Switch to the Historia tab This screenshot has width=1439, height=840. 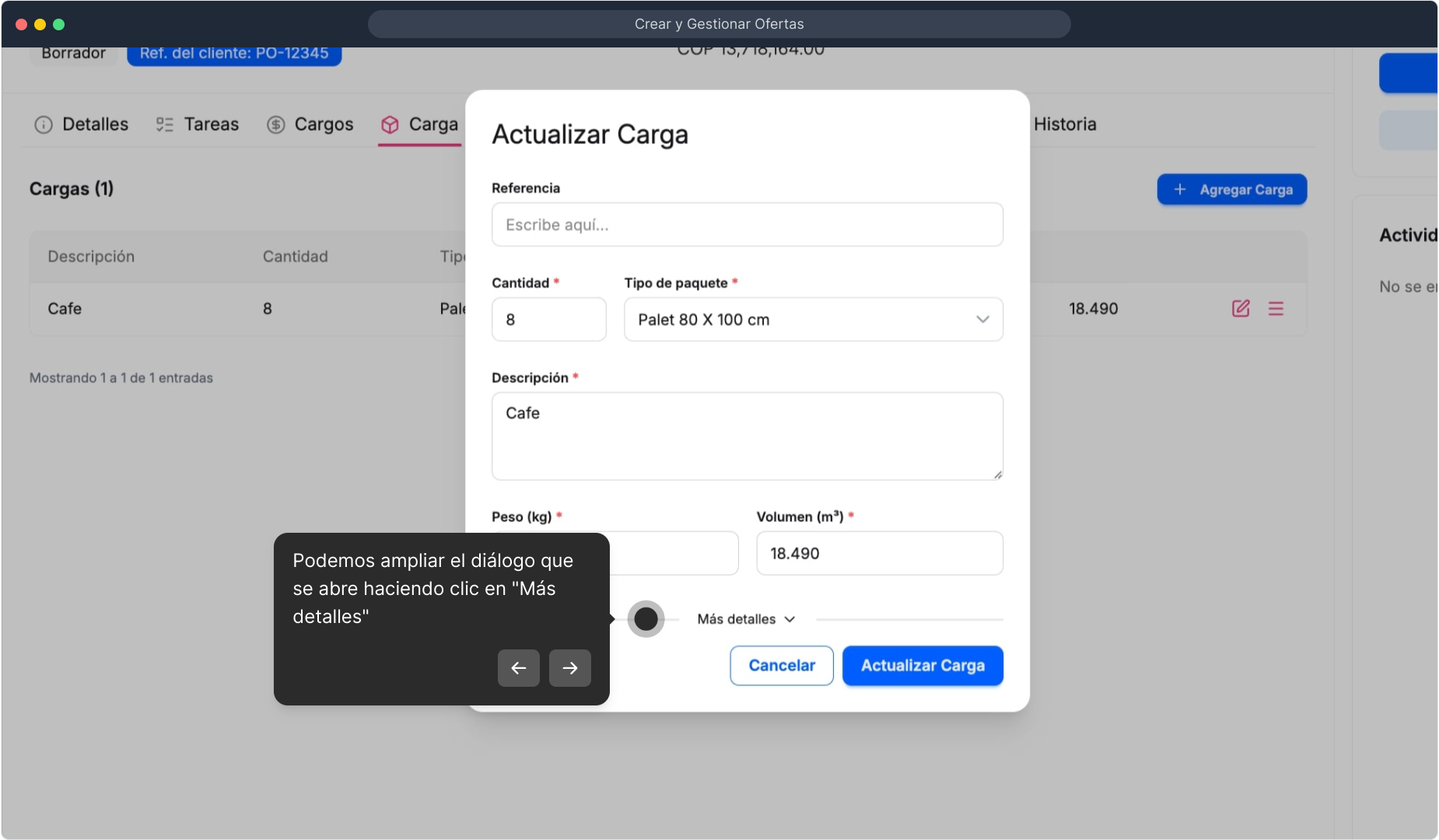[x=1065, y=124]
